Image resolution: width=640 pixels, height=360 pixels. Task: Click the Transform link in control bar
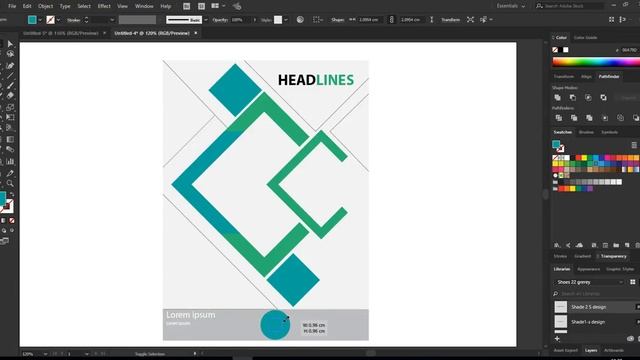click(450, 20)
